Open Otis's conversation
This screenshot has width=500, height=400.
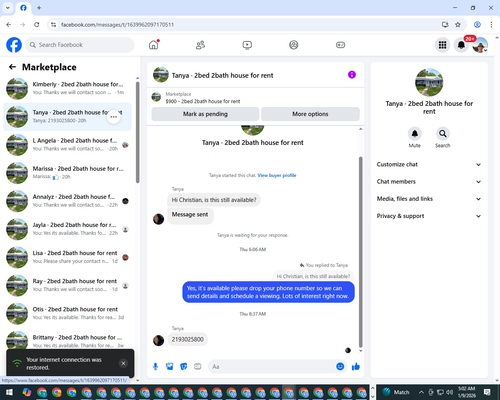(x=67, y=313)
